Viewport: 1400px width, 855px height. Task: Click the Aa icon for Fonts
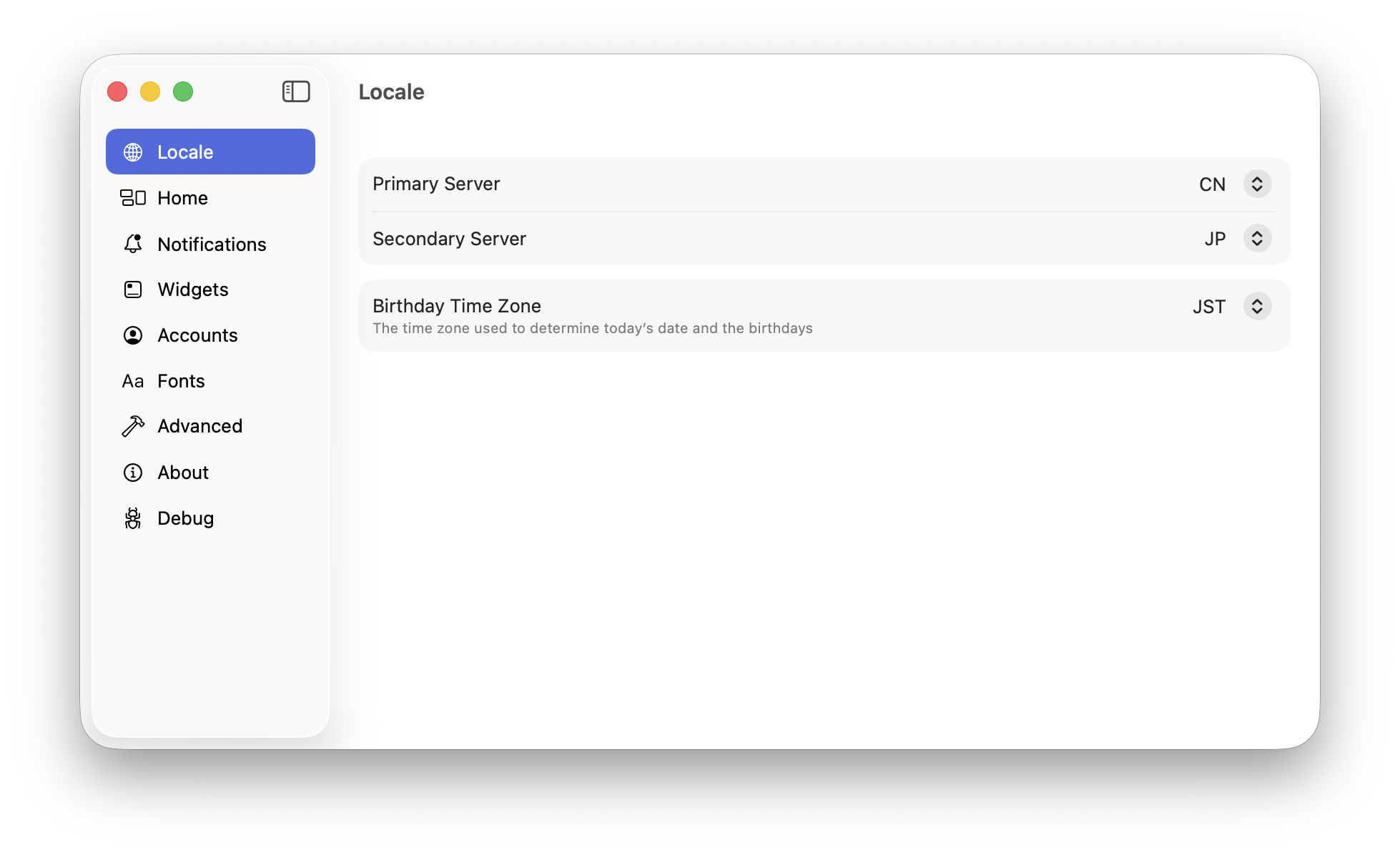(133, 381)
